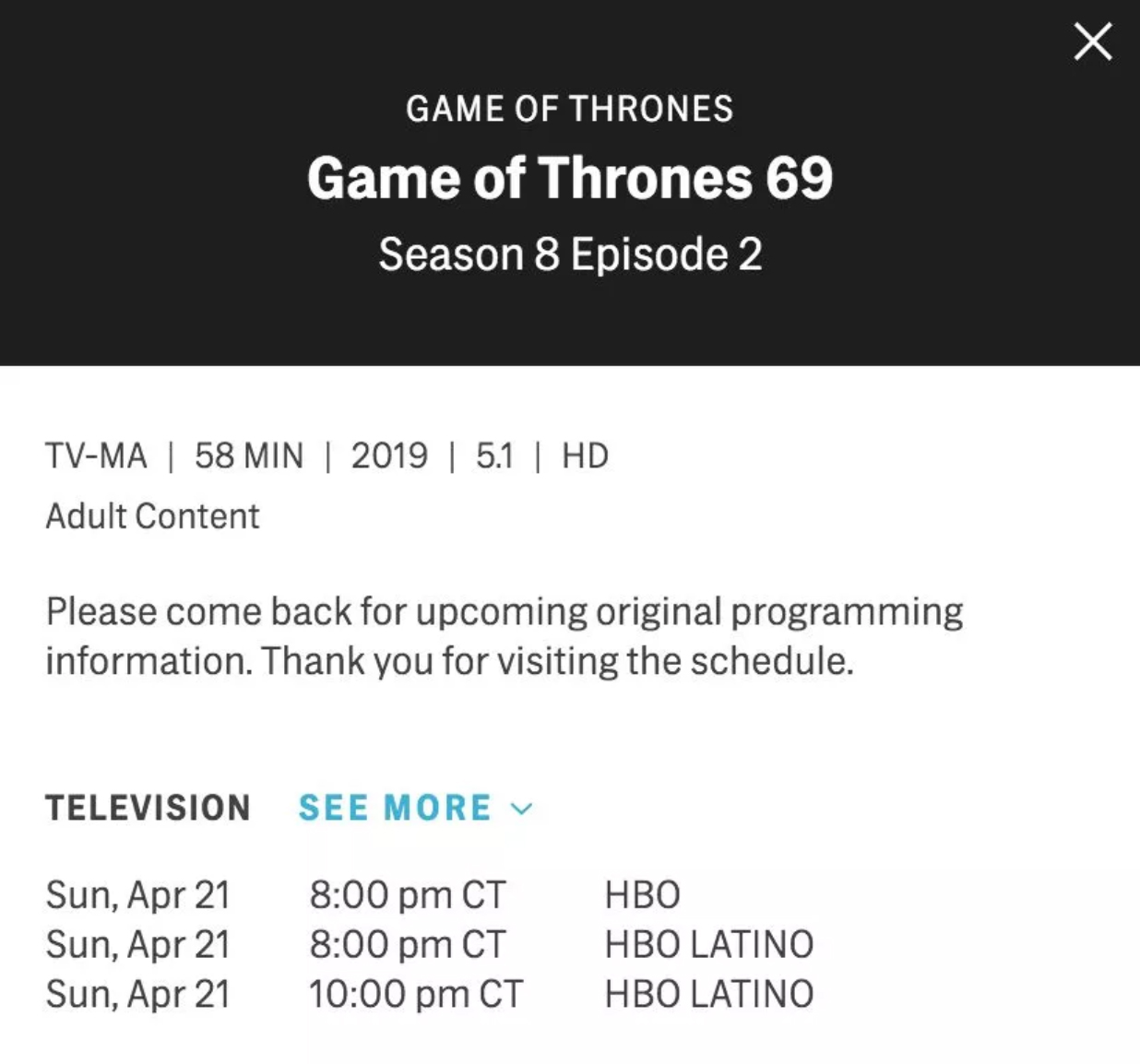
Task: Click the Adult Content advisory text
Action: (x=152, y=516)
